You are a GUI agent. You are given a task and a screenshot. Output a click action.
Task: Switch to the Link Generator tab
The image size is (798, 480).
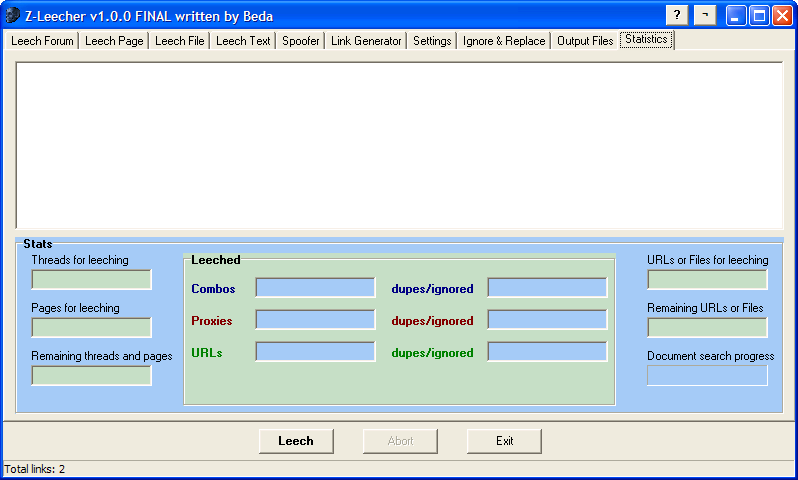point(366,41)
